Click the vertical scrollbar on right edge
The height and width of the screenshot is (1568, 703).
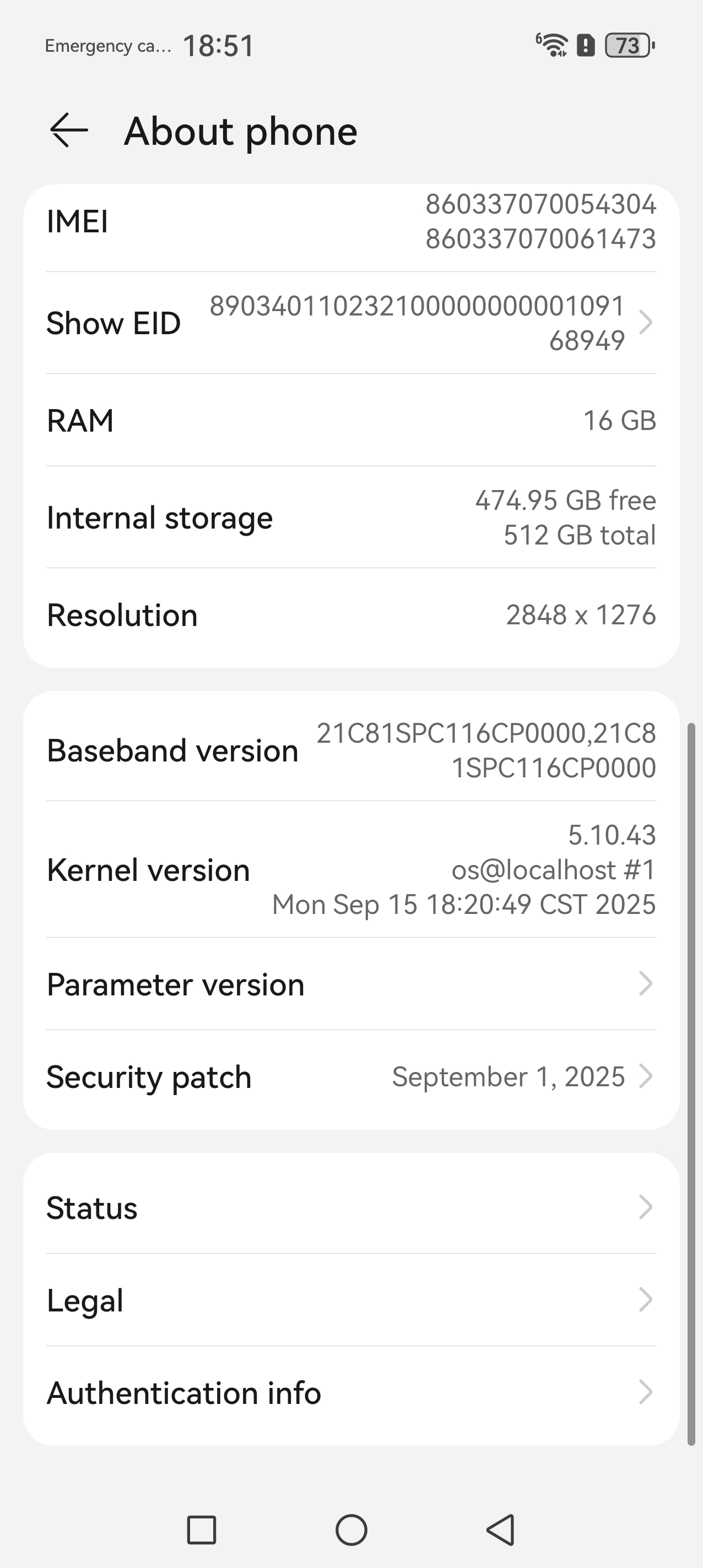[691, 1084]
